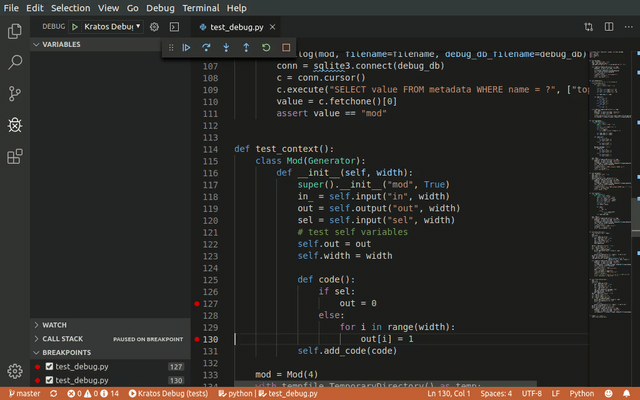
Task: Click the Continue button in debug toolbar
Action: pos(186,47)
